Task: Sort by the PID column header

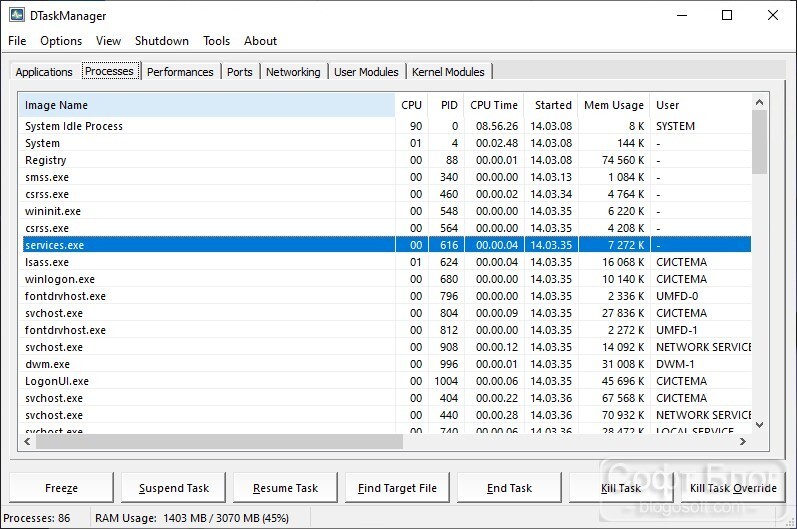Action: [x=446, y=105]
